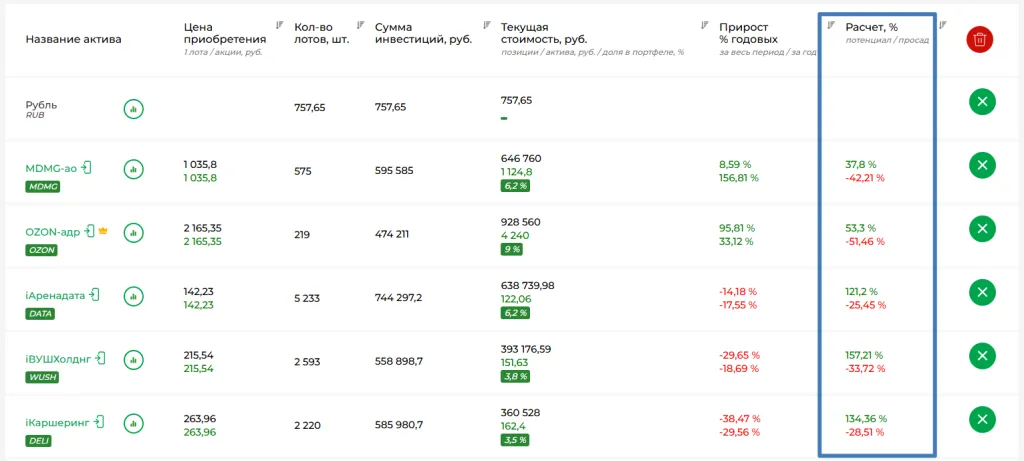Click the Название актива column header
1024x461 pixels.
coord(73,40)
